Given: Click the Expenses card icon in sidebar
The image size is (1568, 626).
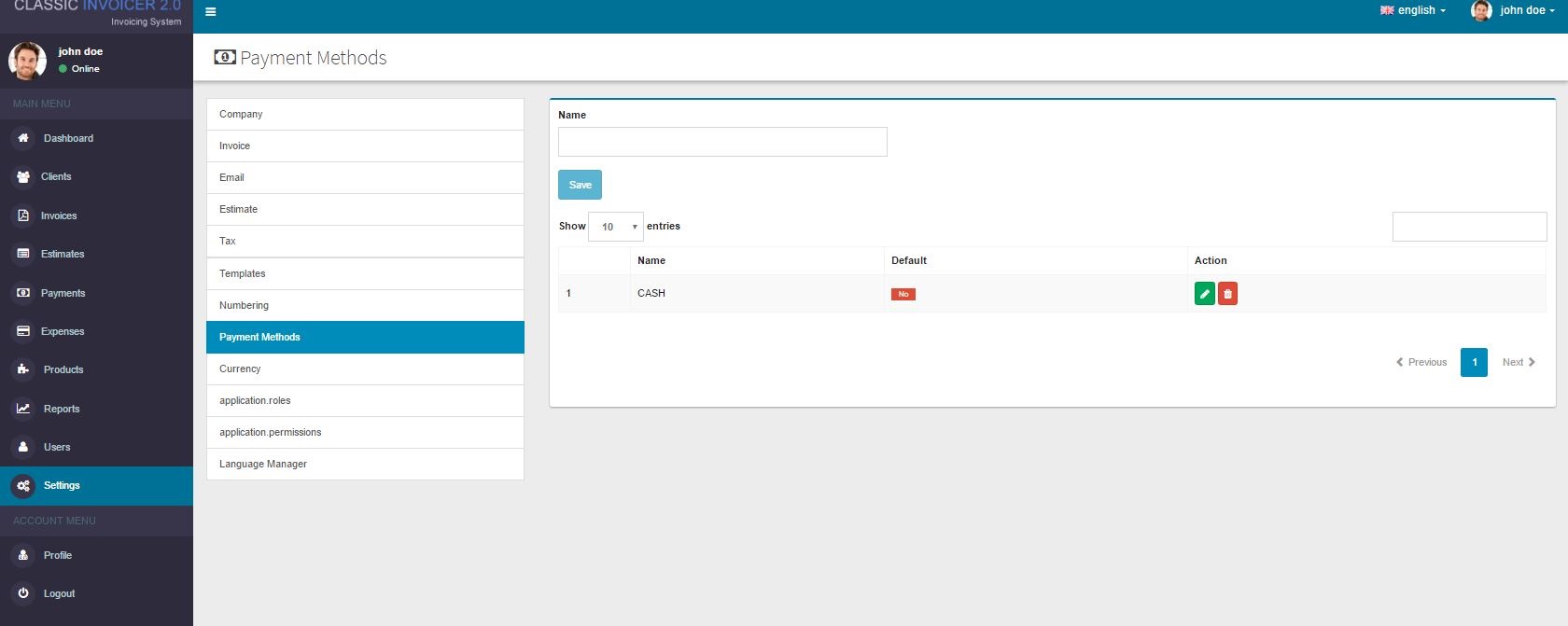Looking at the screenshot, I should [x=23, y=331].
